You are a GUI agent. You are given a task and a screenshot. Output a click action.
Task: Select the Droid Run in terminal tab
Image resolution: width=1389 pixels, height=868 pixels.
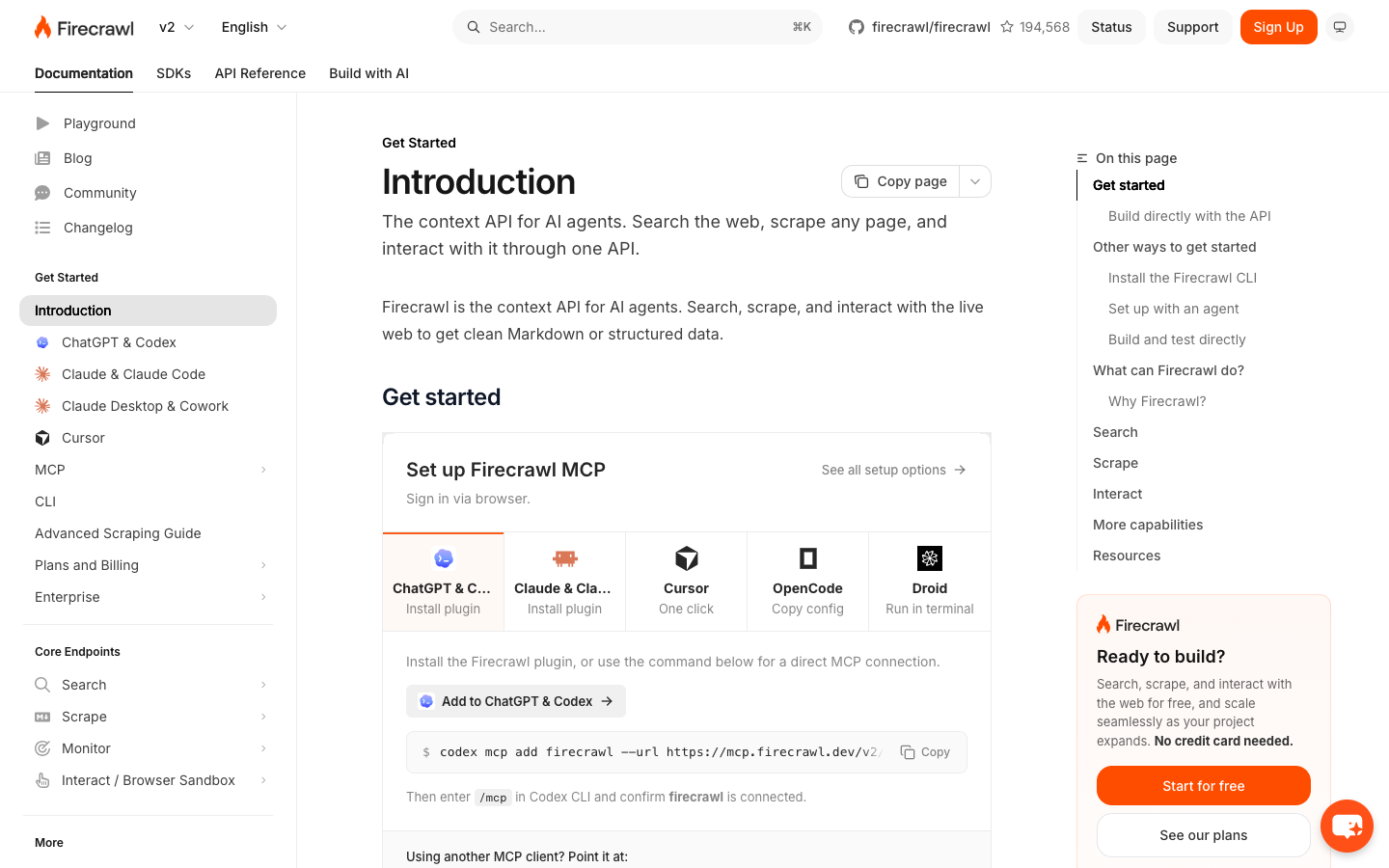[x=929, y=583]
